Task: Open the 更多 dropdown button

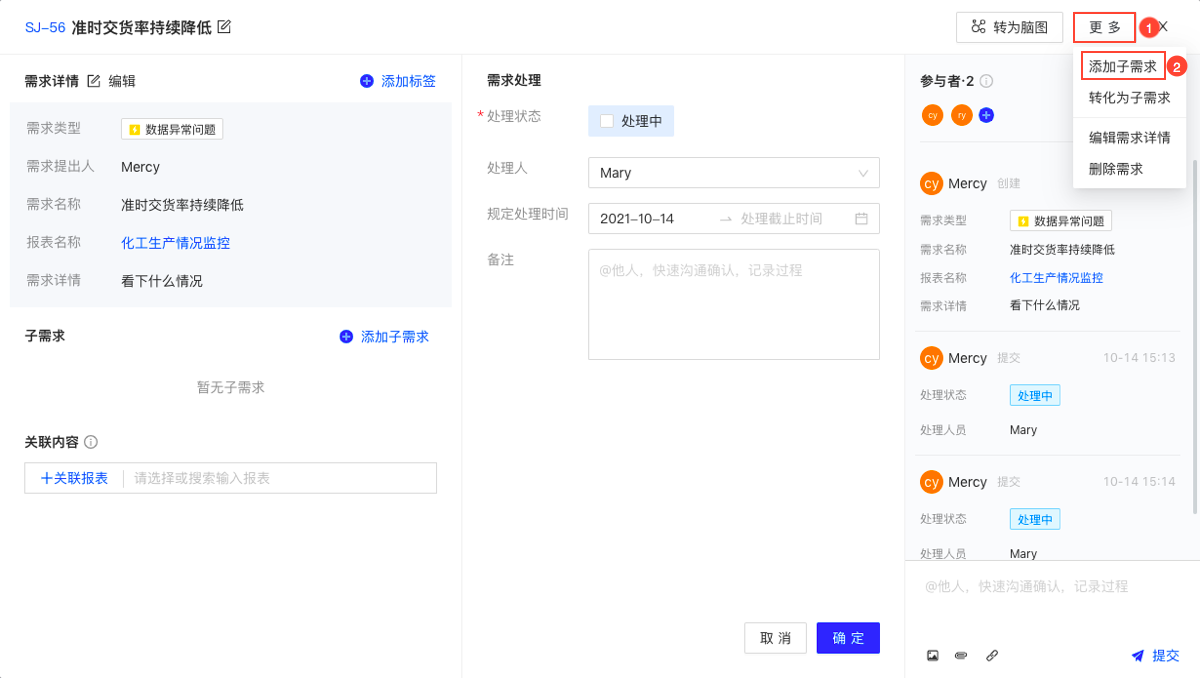Action: tap(1104, 27)
